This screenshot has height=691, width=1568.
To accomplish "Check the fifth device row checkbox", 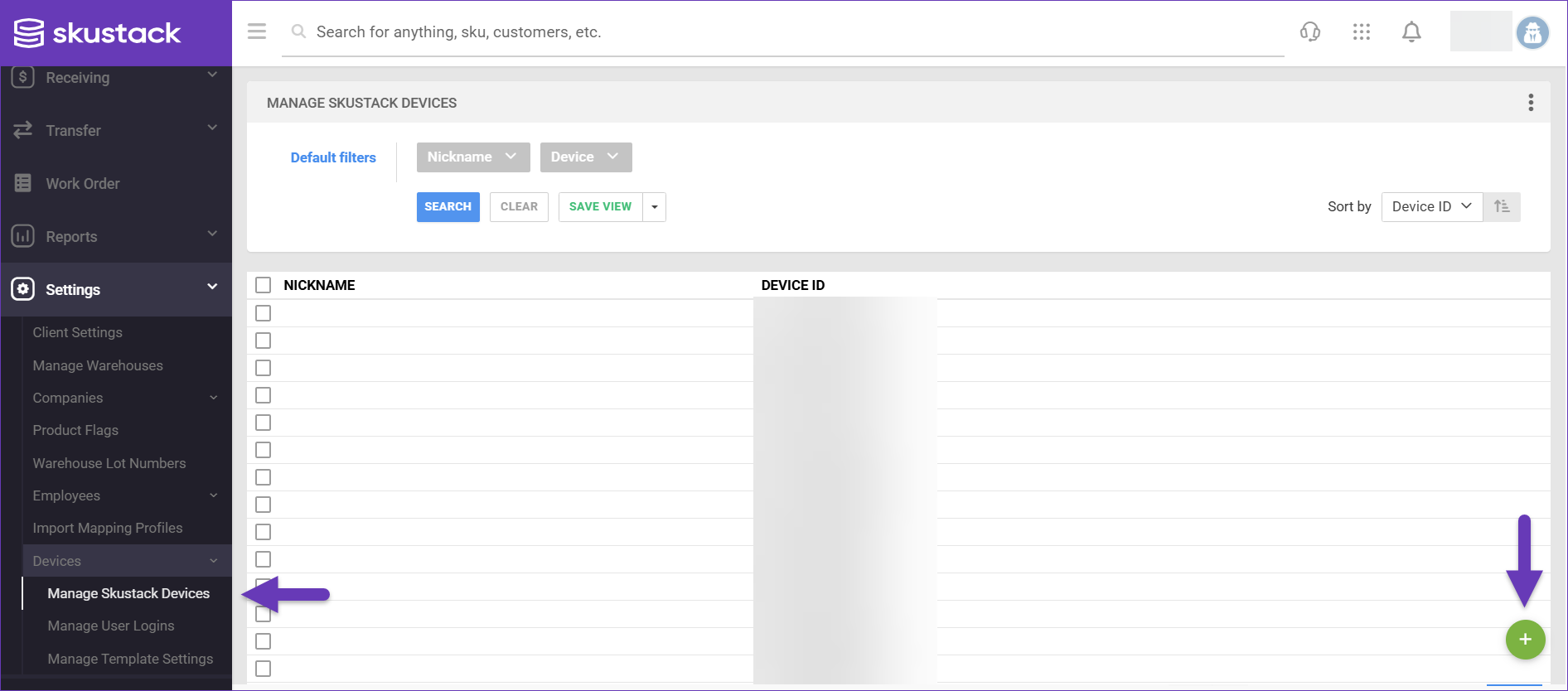I will (264, 423).
